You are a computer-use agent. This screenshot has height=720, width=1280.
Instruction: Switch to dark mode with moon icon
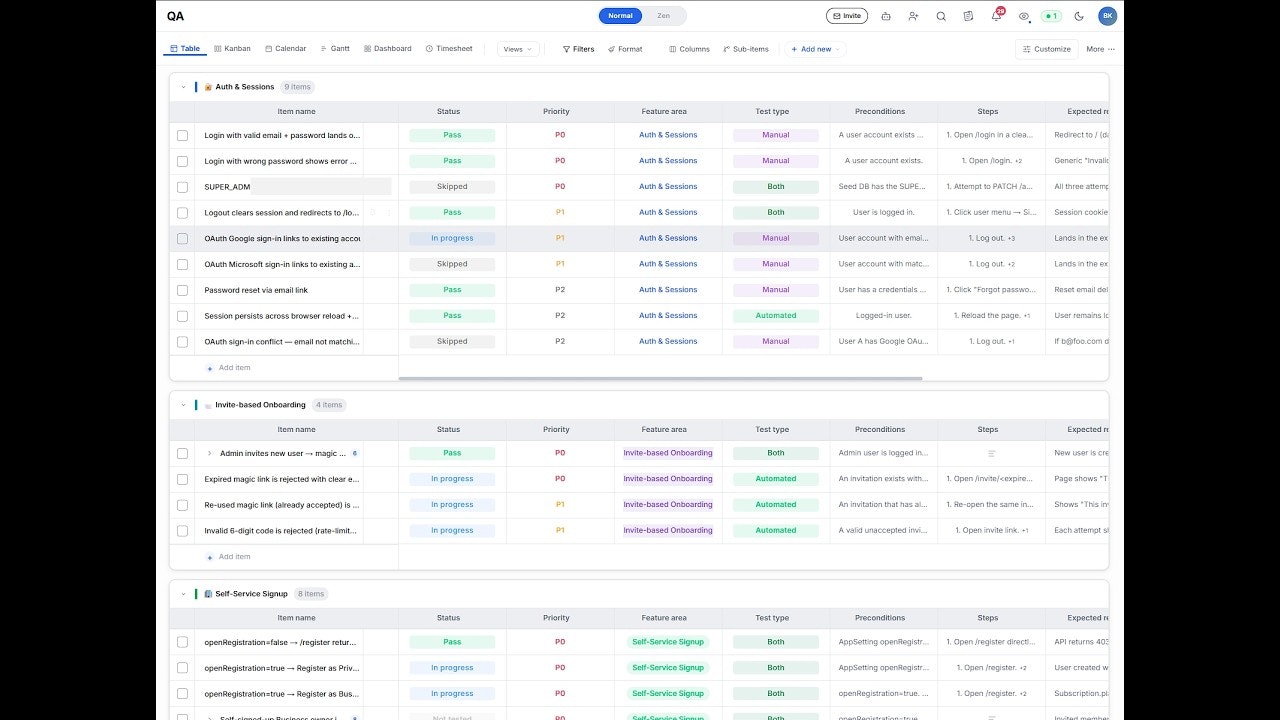tap(1079, 16)
